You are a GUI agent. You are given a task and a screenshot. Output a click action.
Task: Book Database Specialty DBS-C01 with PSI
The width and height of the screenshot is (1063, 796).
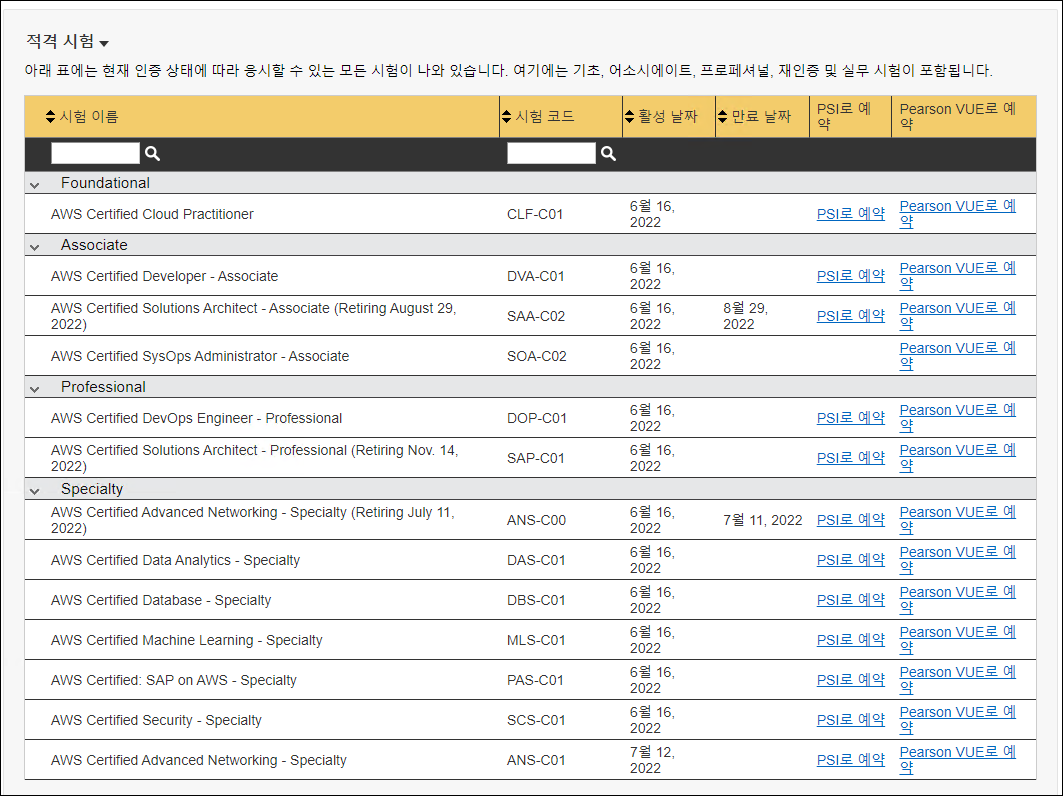click(x=851, y=600)
